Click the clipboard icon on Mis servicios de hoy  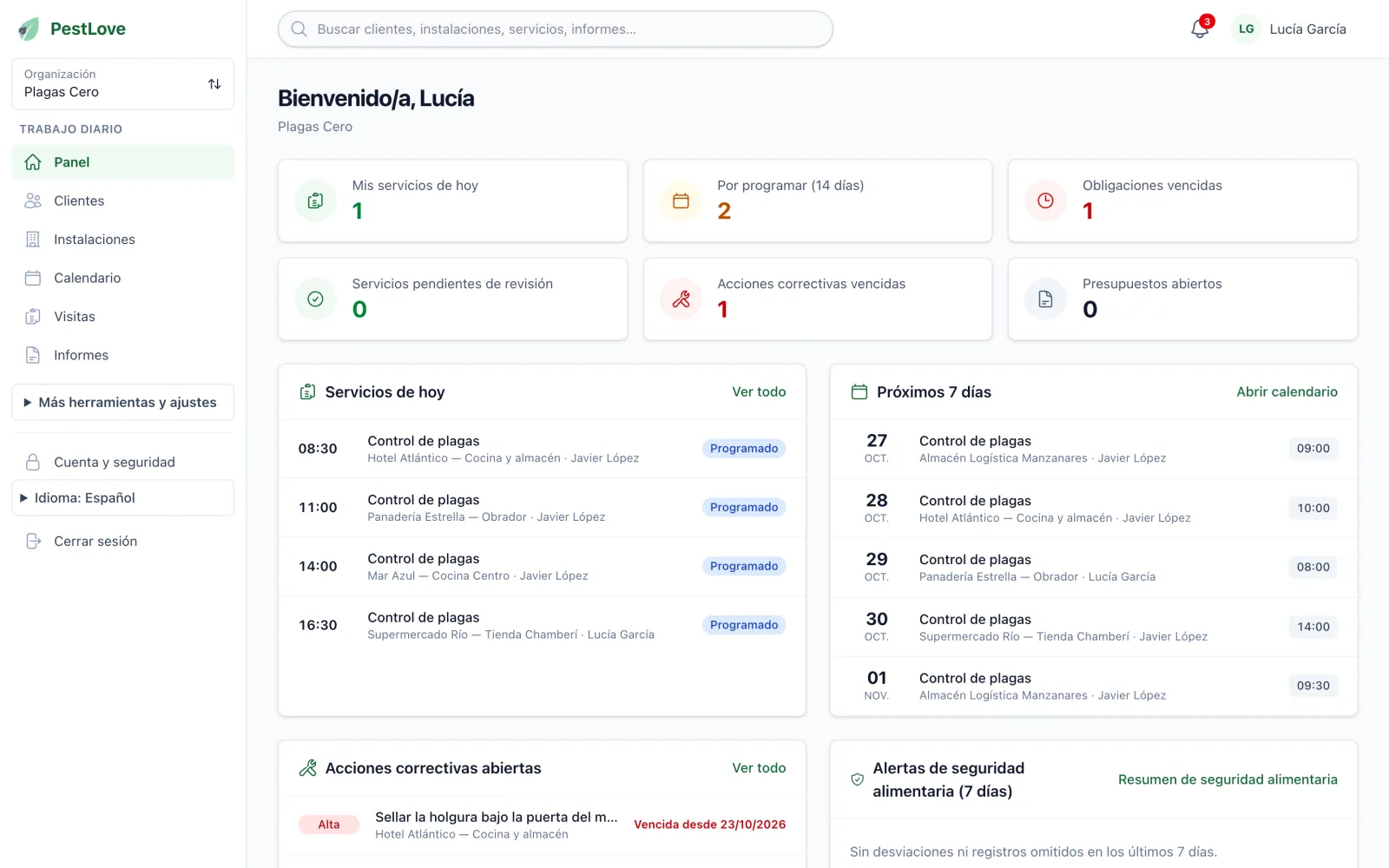click(316, 201)
